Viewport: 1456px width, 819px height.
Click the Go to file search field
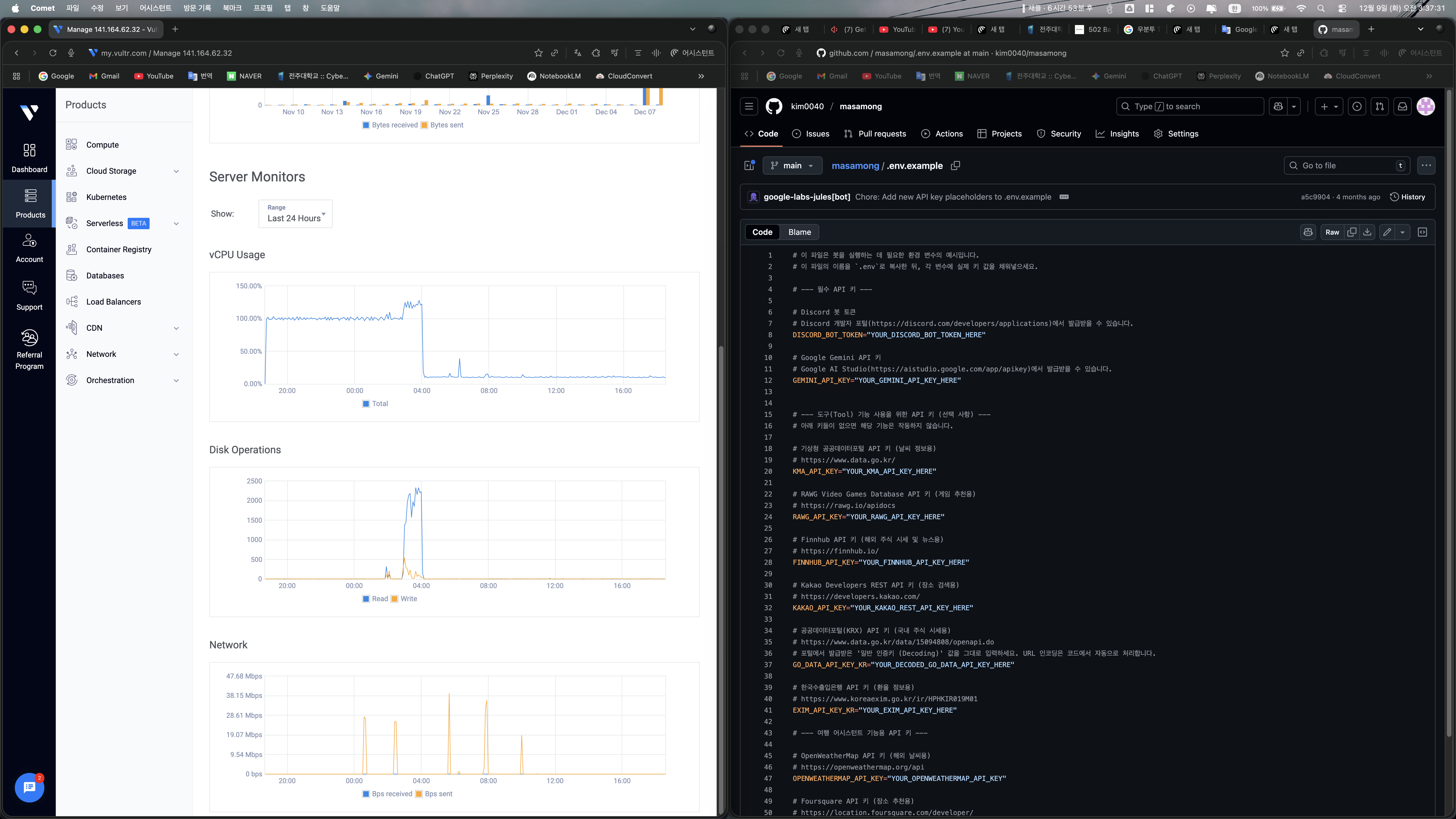pos(1345,166)
